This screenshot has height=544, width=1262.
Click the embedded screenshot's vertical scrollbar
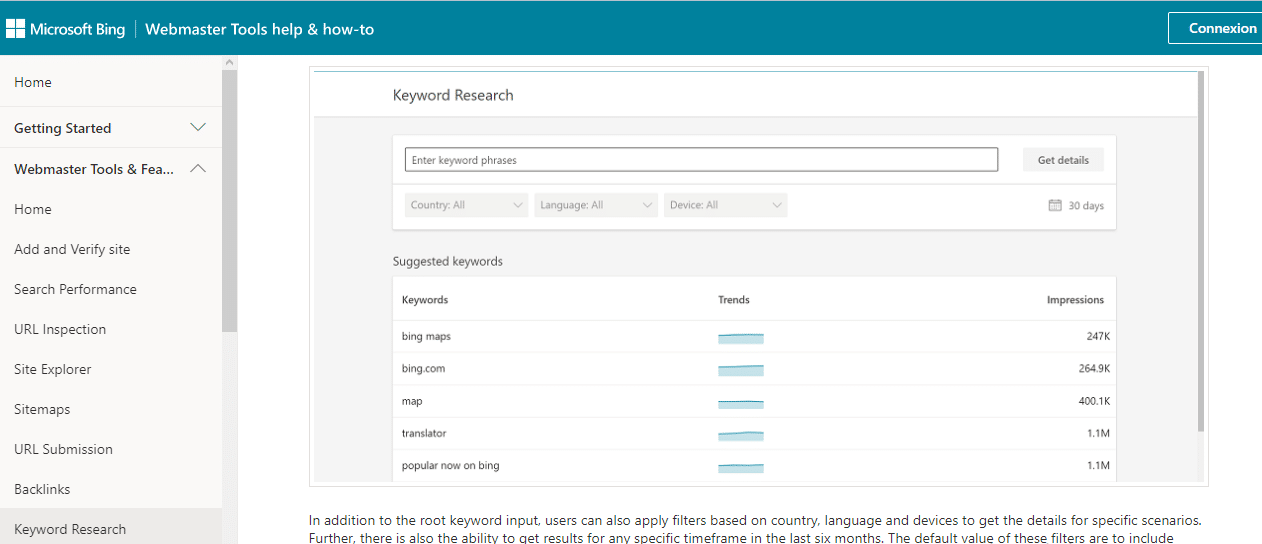click(1201, 250)
